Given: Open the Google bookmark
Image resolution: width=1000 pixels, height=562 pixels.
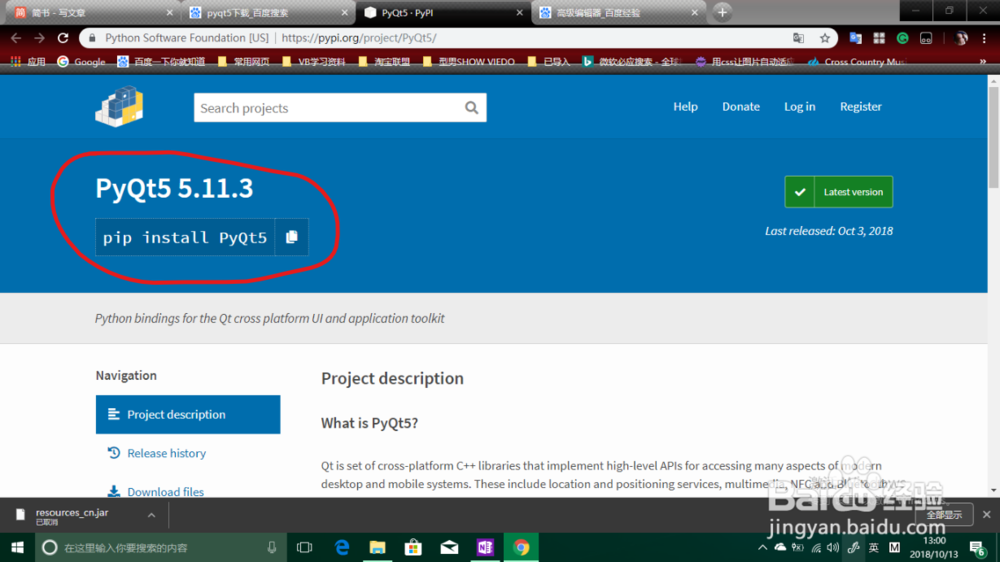Looking at the screenshot, I should (81, 62).
